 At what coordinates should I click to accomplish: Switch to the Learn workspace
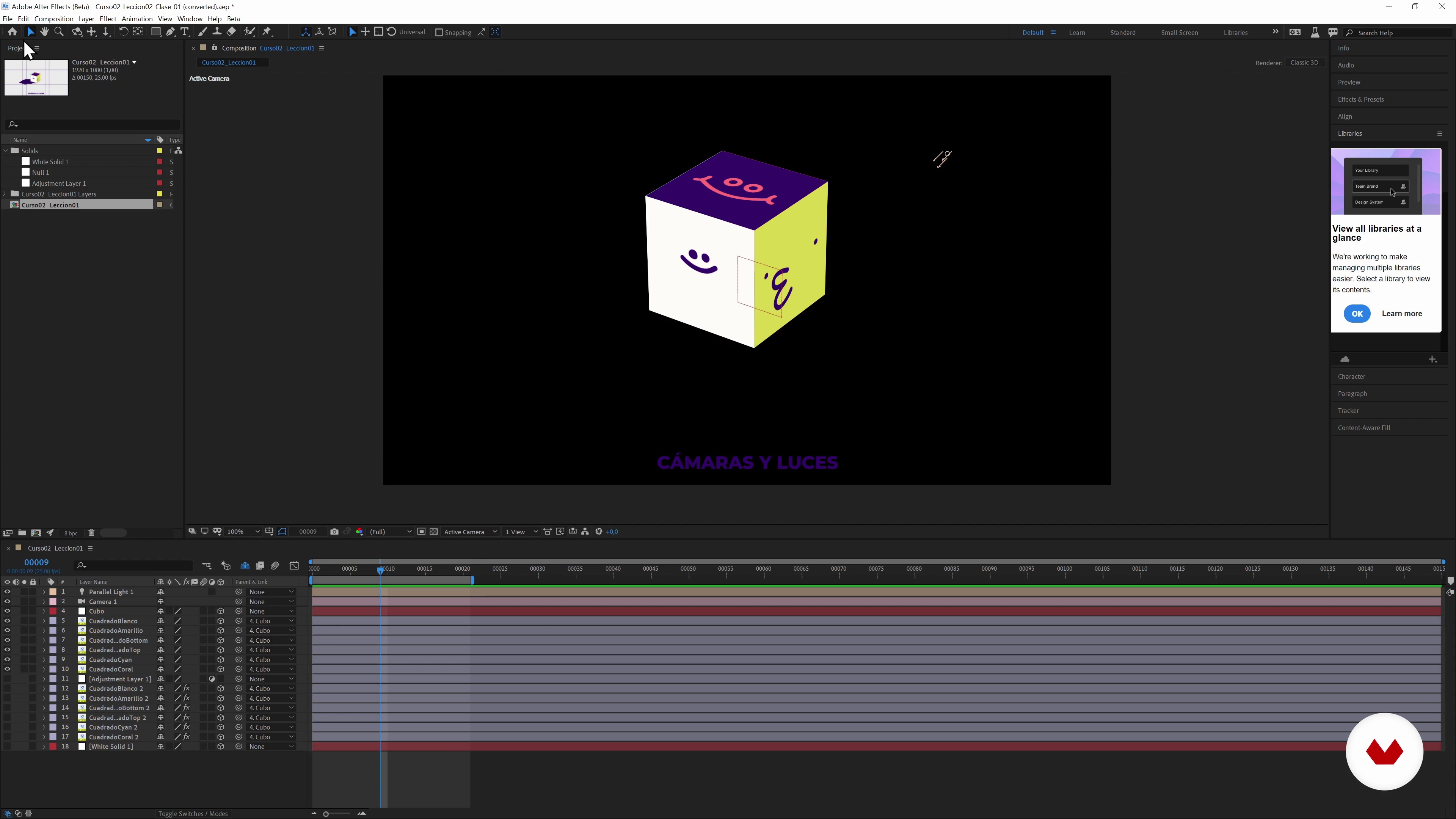1077,33
